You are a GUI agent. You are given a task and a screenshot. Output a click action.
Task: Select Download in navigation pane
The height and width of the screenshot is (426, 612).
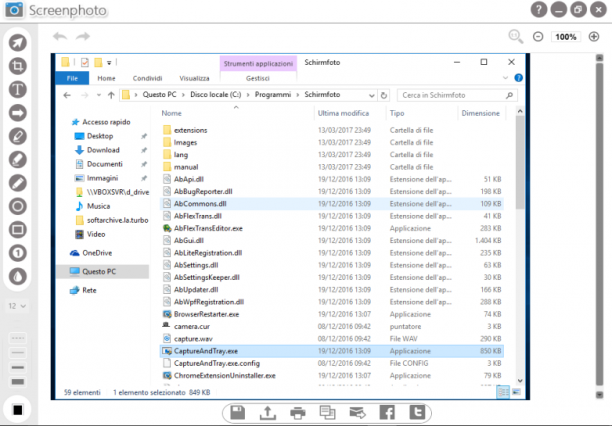[103, 150]
